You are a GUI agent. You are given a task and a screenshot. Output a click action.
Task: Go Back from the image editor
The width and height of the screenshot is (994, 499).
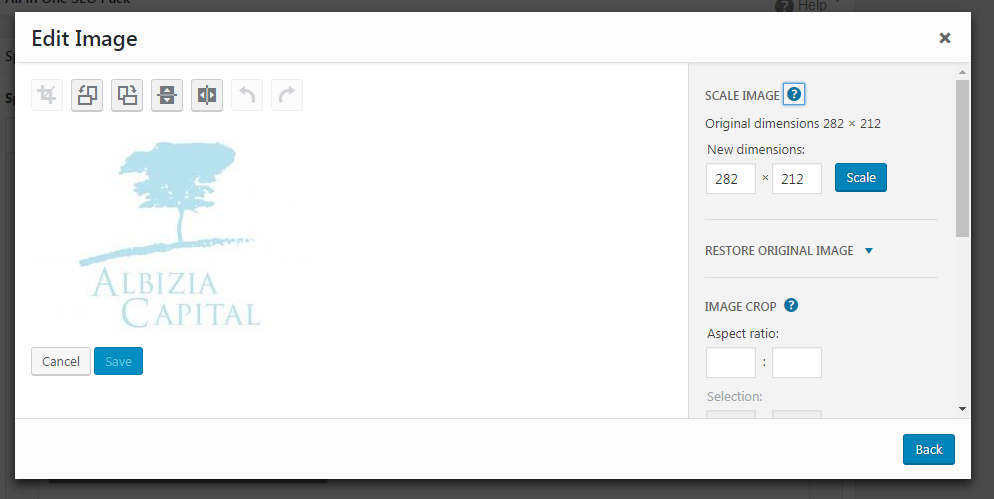(929, 450)
